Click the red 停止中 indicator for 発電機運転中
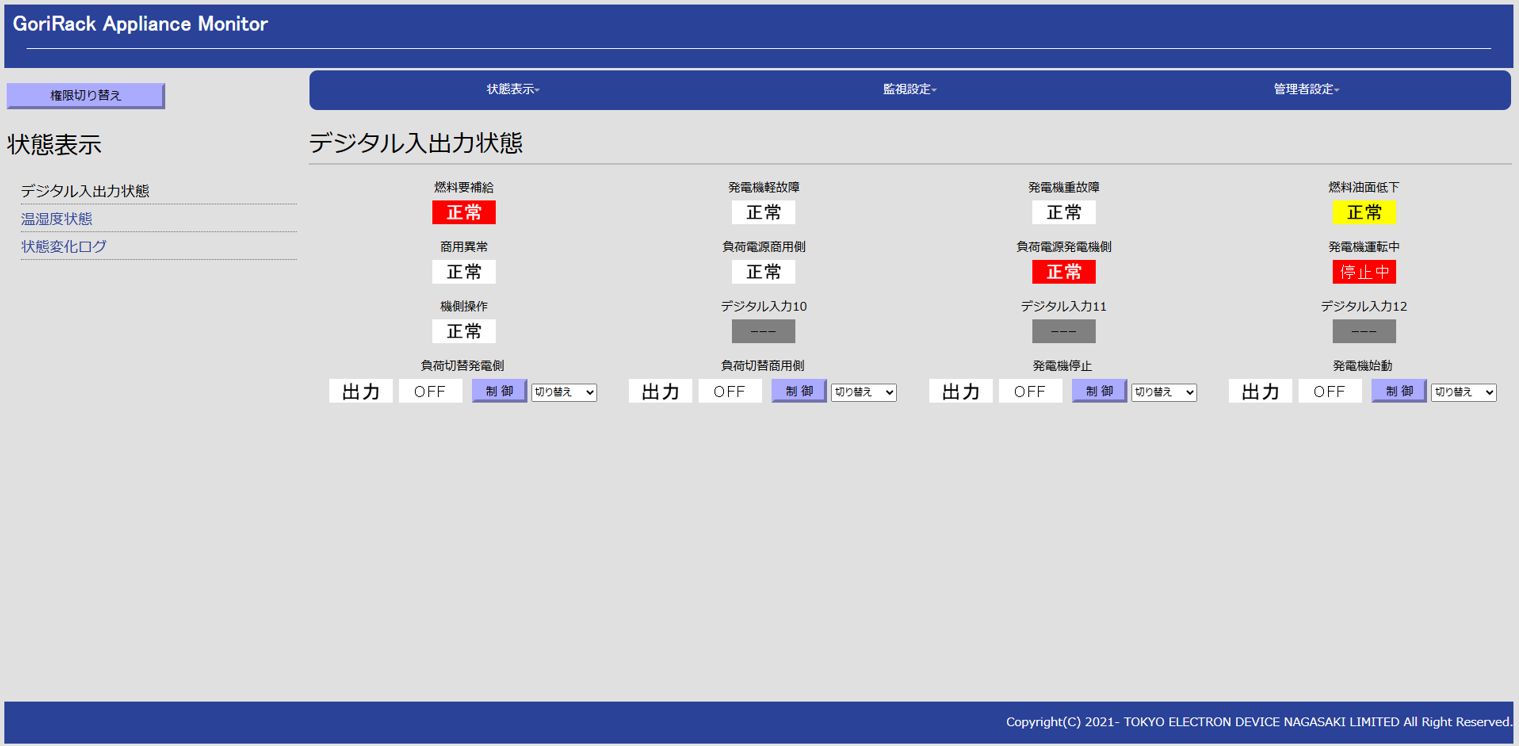Image resolution: width=1519 pixels, height=746 pixels. click(1364, 272)
